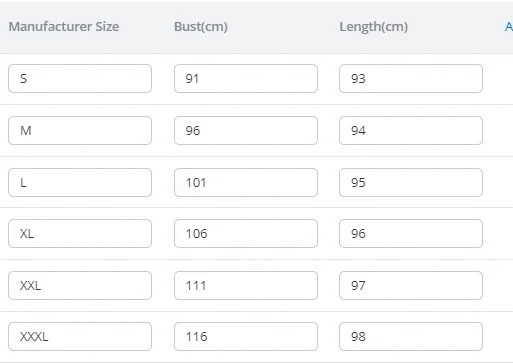Select the size field containing S
The image size is (513, 364).
80,79
